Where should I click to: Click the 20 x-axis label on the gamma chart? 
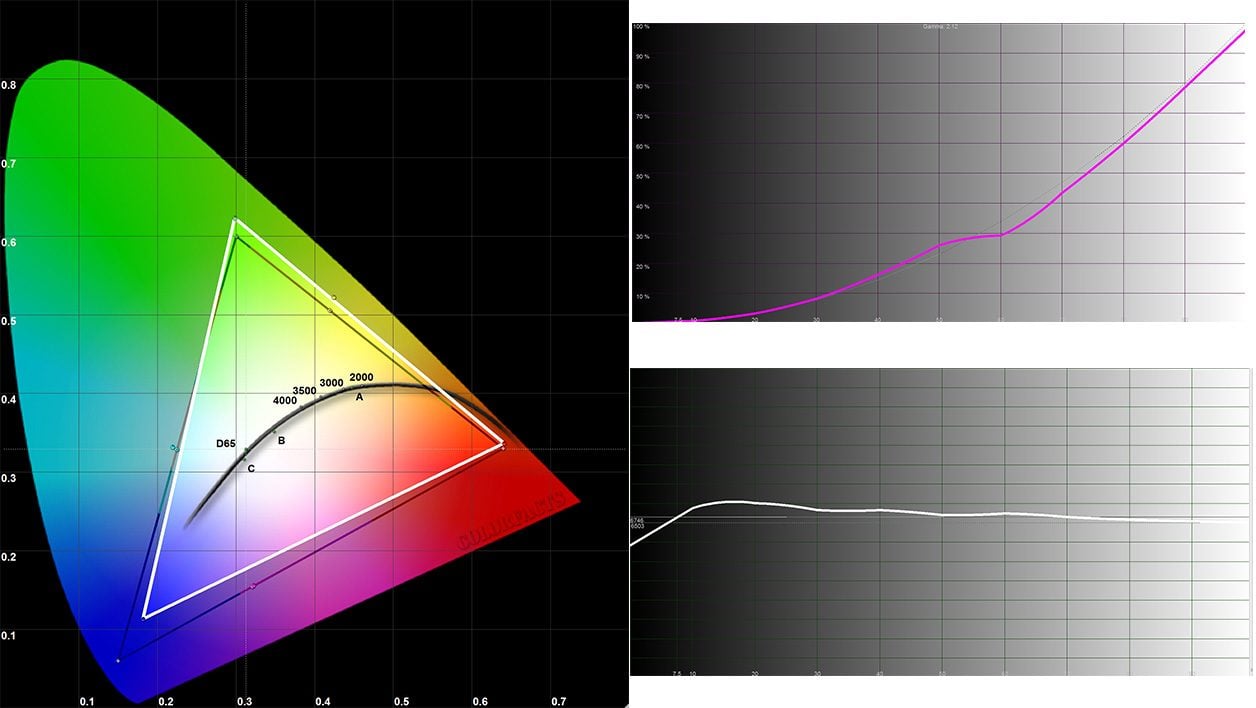tap(755, 319)
